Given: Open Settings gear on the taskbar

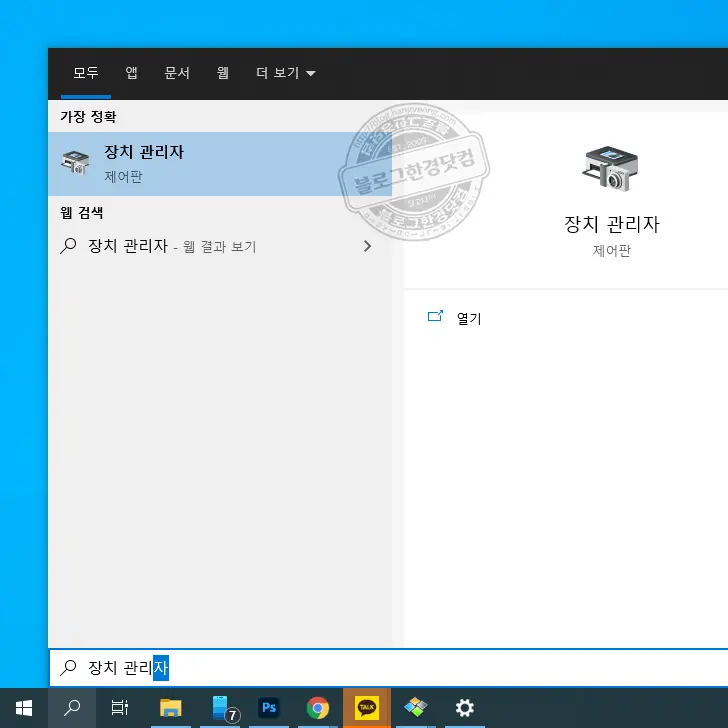Looking at the screenshot, I should click(x=464, y=708).
